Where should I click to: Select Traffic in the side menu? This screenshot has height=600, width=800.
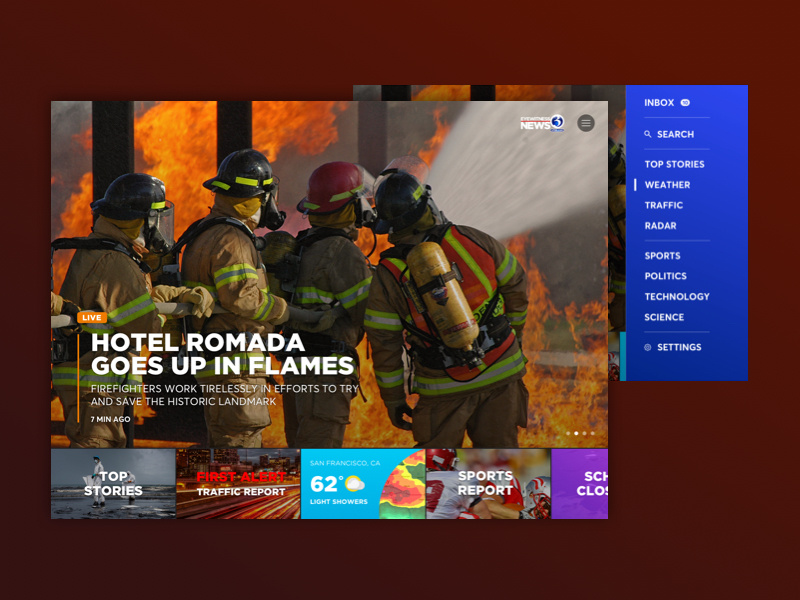[664, 205]
